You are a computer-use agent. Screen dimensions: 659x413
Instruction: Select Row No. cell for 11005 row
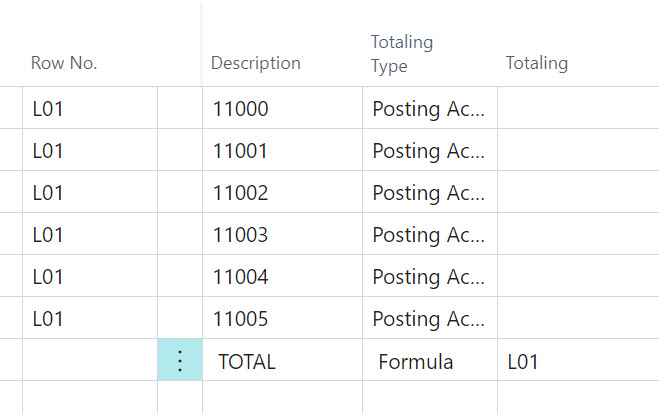(x=90, y=319)
